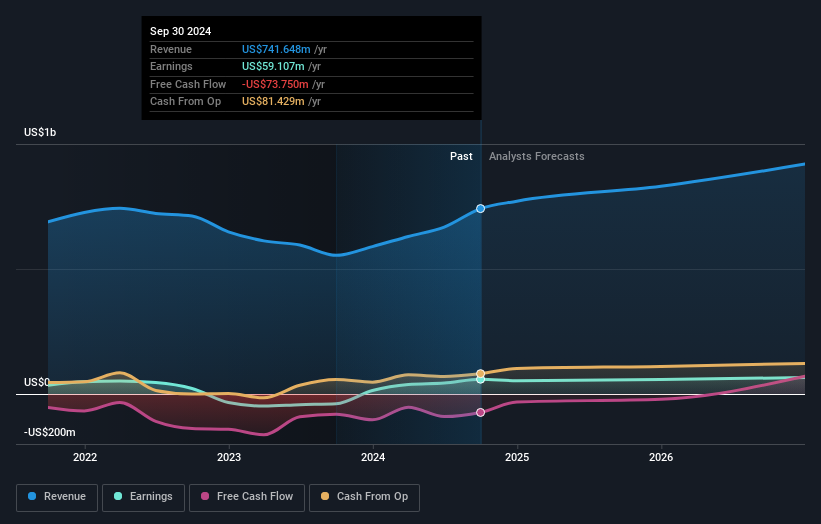This screenshot has width=821, height=524.
Task: Click the Earnings row label in tooltip
Action: point(171,66)
